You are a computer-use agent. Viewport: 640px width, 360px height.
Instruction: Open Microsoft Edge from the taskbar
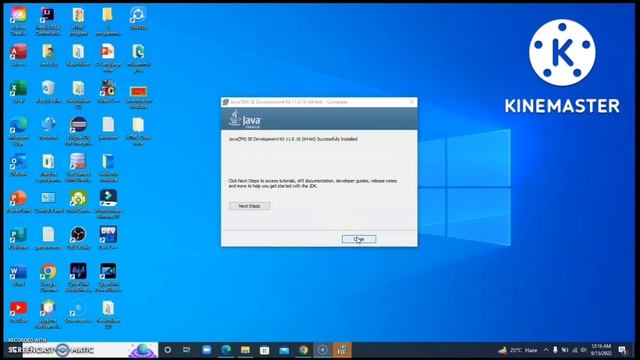pyautogui.click(x=226, y=350)
